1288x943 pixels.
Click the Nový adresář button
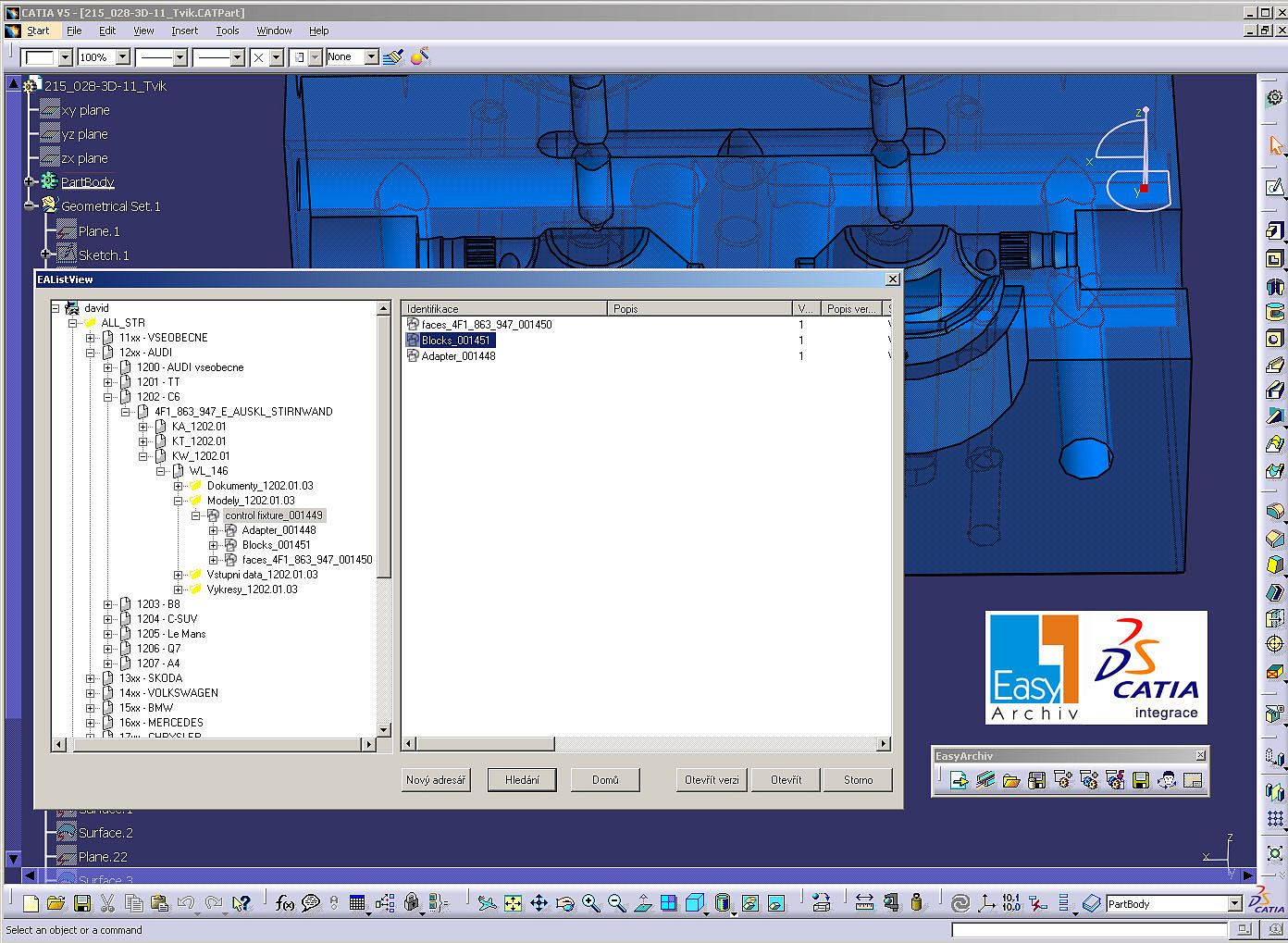click(436, 780)
